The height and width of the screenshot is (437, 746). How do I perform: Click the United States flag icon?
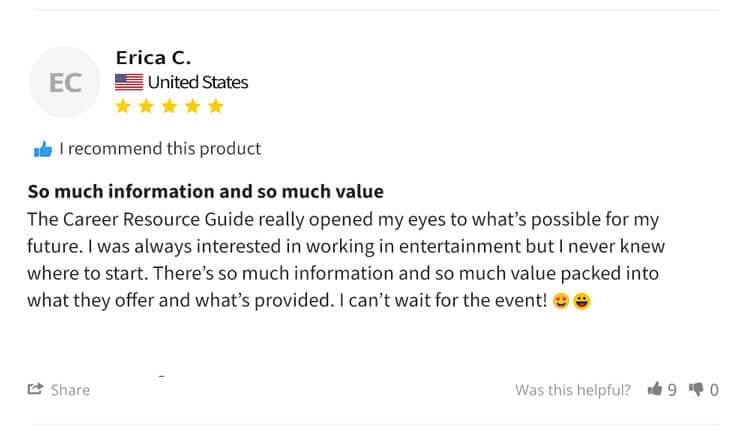128,82
